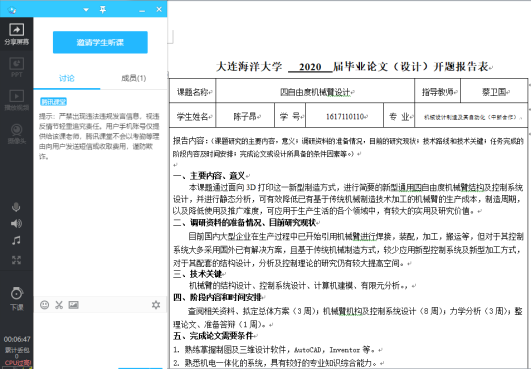Click the 四自由度机械臂设计 table cell
This screenshot has width=531, height=369.
tap(315, 91)
